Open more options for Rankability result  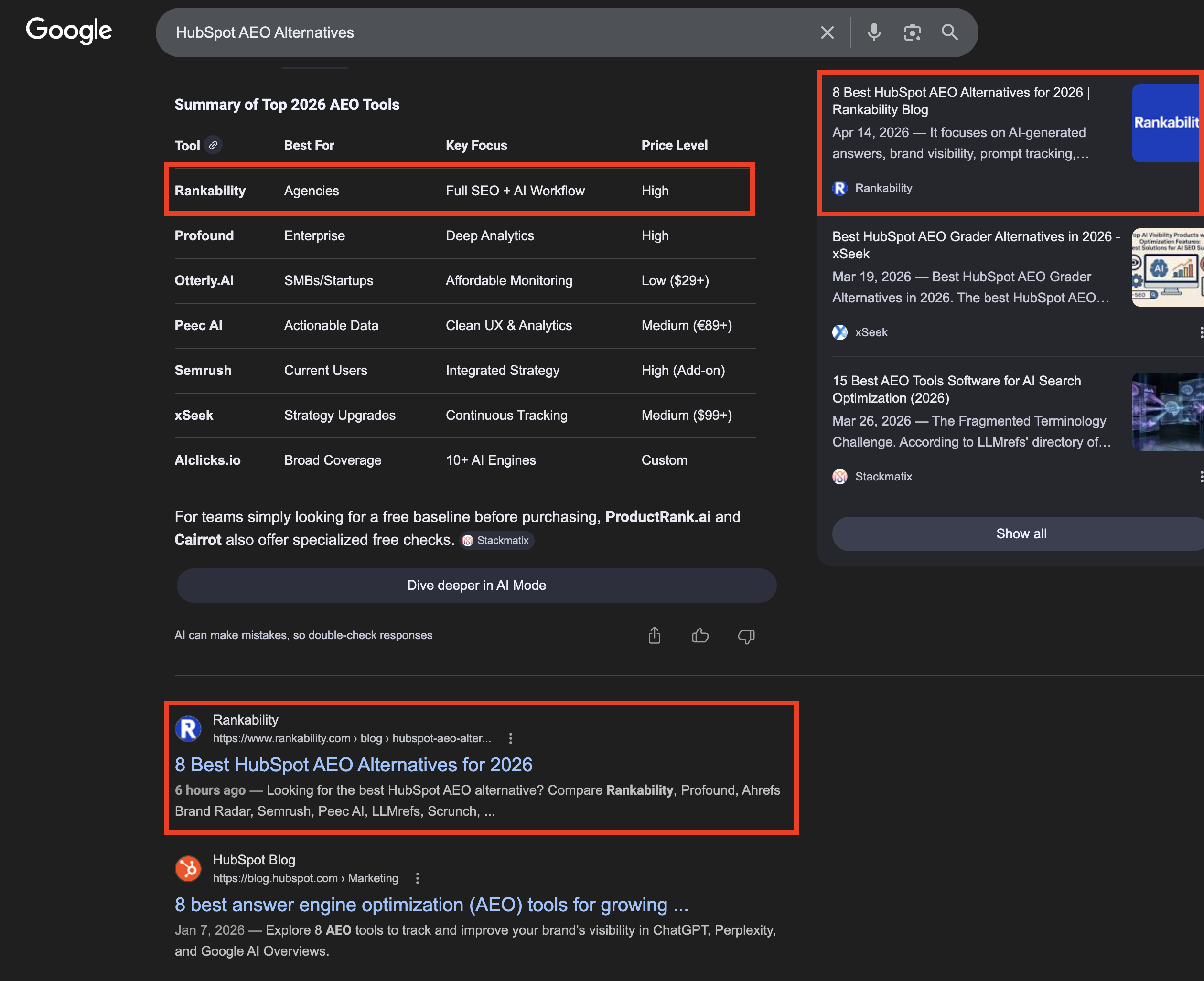point(510,738)
